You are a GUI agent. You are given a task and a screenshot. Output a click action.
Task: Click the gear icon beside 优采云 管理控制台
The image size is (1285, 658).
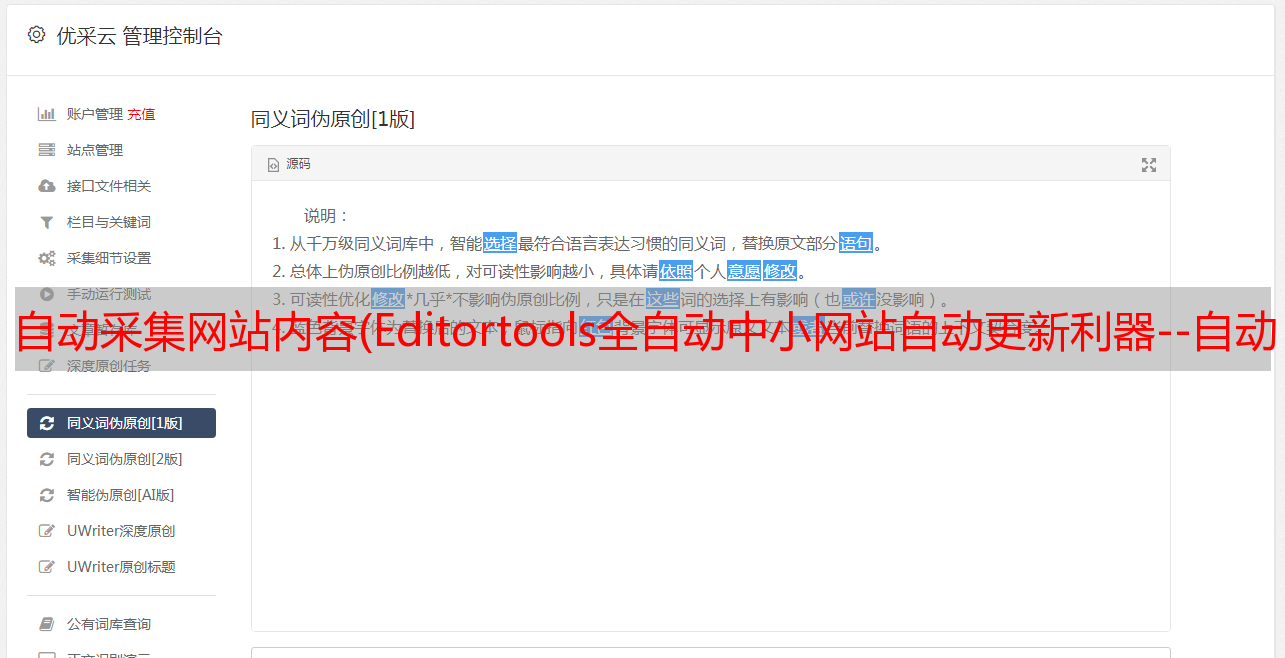click(x=36, y=35)
